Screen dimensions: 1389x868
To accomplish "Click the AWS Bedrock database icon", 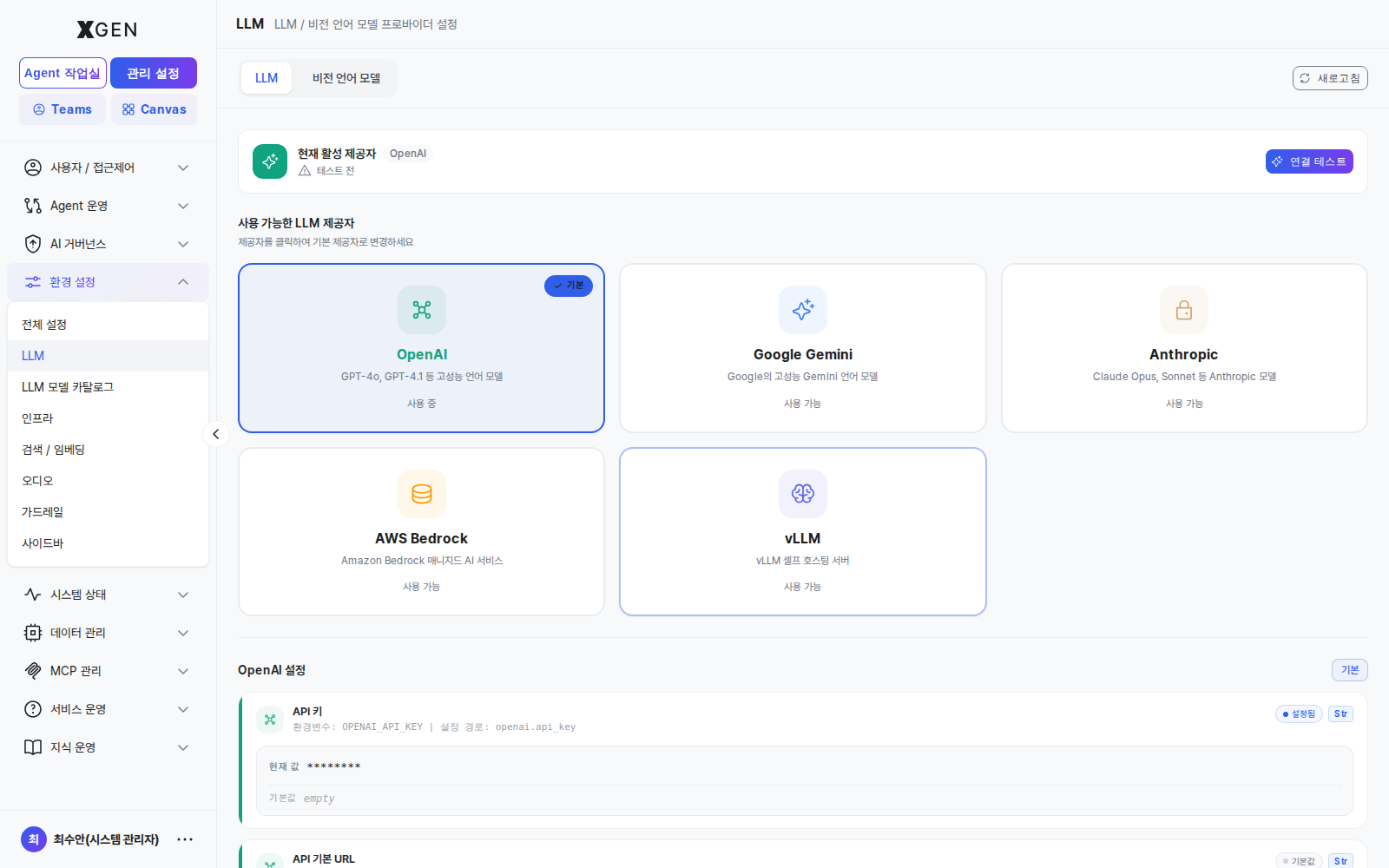I will [x=422, y=494].
